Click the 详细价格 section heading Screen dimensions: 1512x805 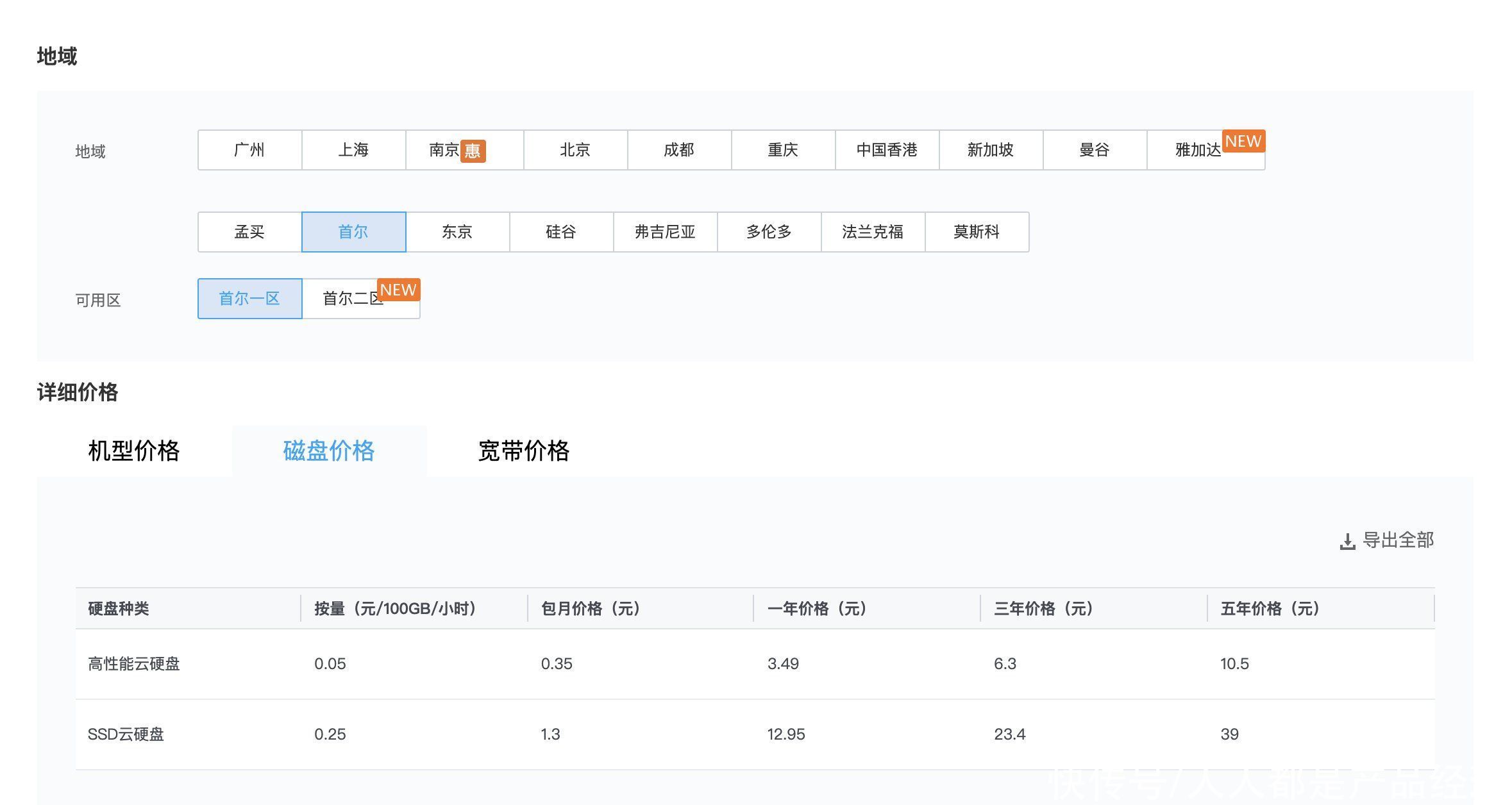coord(78,392)
